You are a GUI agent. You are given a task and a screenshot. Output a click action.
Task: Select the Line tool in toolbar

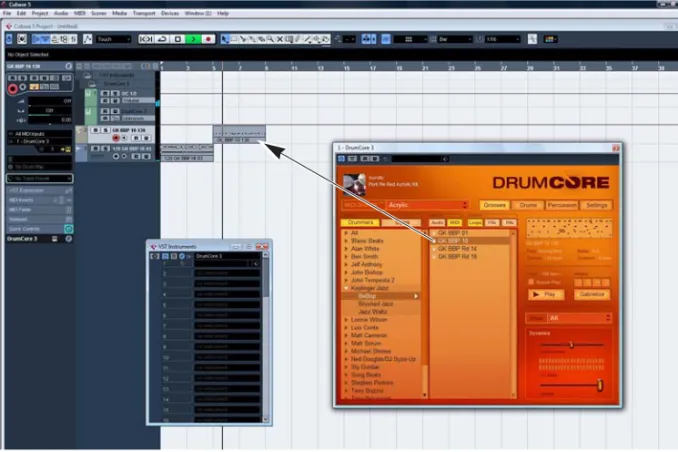click(x=307, y=39)
